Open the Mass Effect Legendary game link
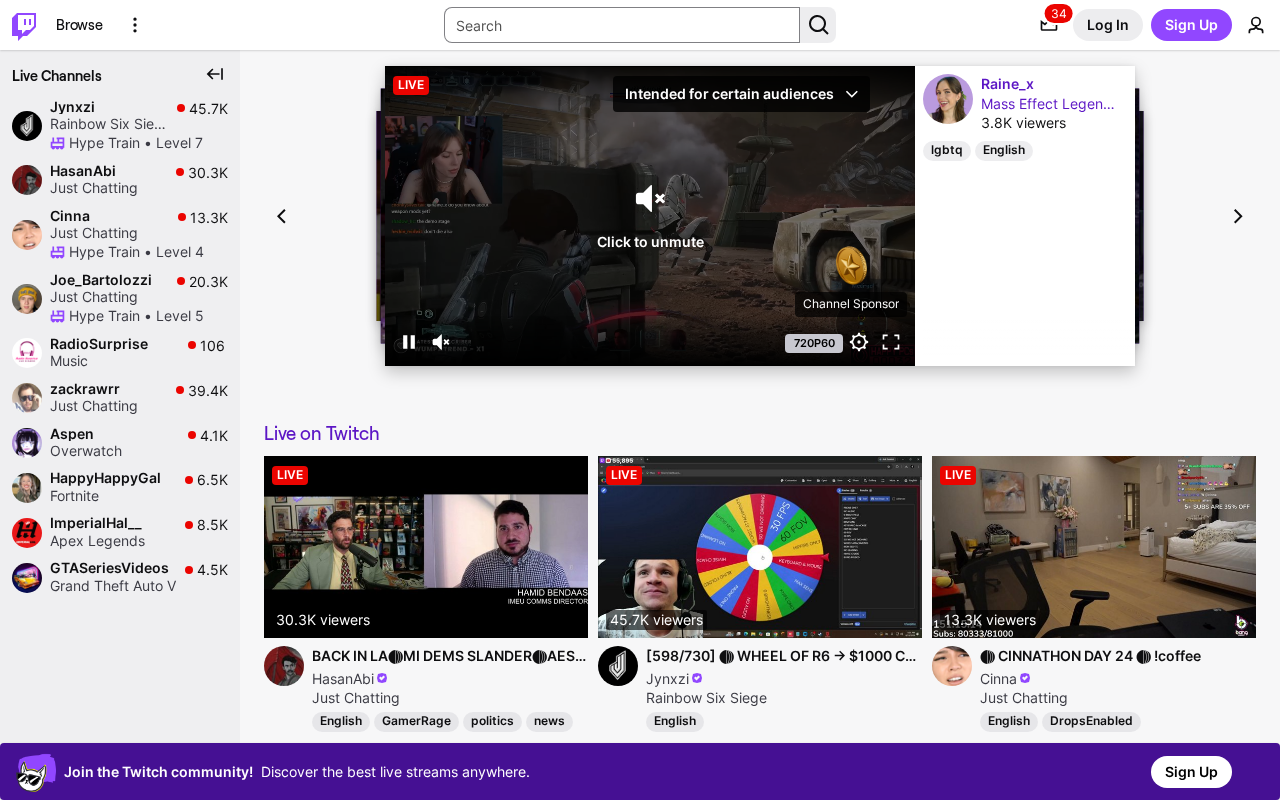1280x800 pixels. (x=1048, y=104)
